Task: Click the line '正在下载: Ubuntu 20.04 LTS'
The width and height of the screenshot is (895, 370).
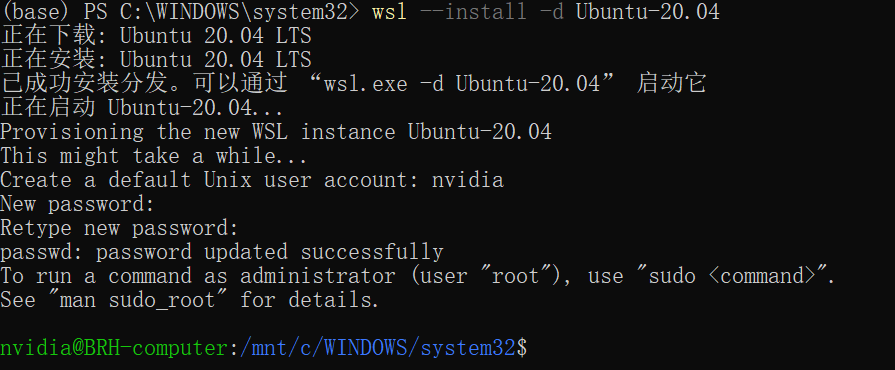Action: click(x=156, y=36)
